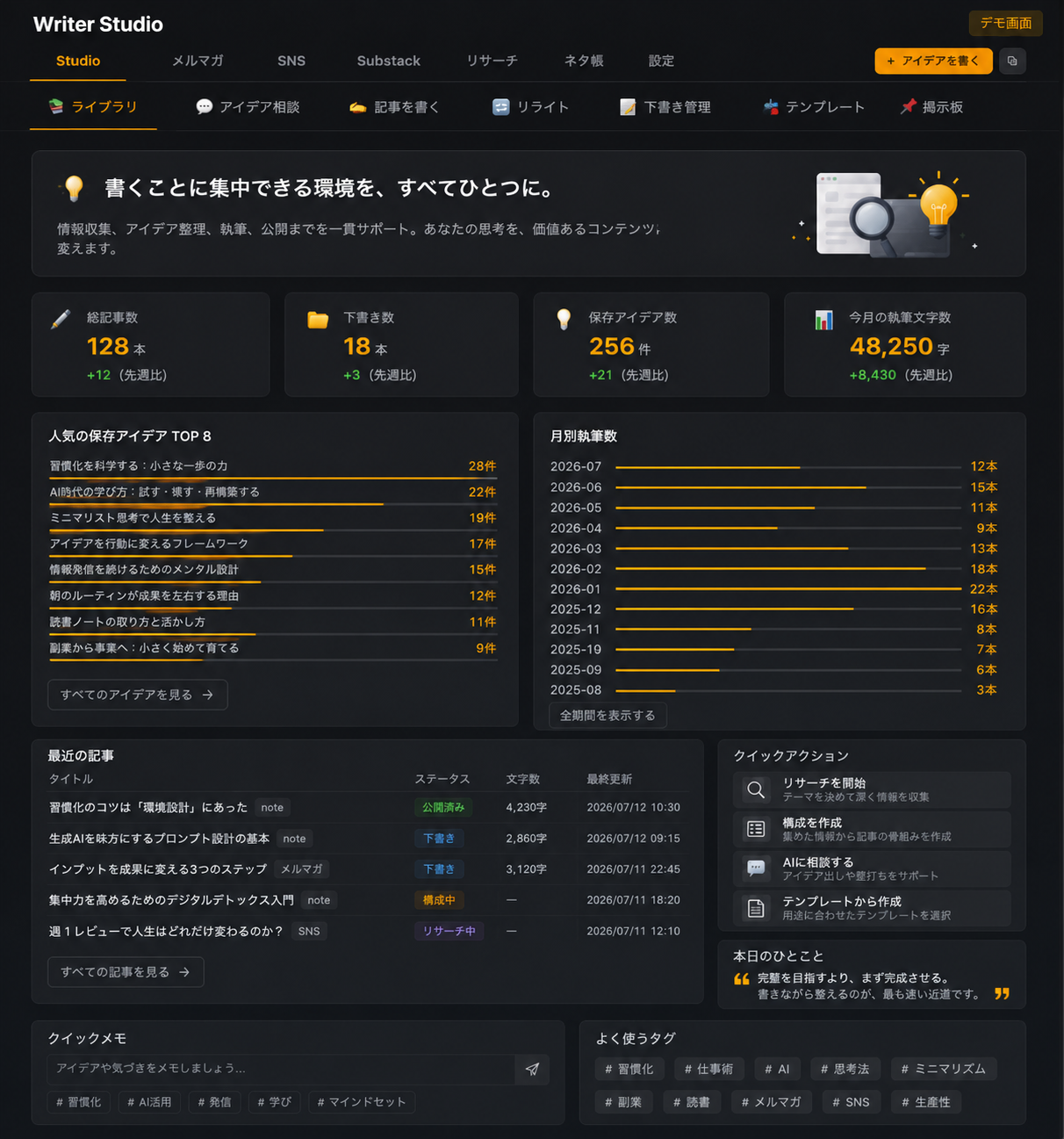Click the folder icon on 下書き数 card
1064x1139 pixels.
(318, 320)
